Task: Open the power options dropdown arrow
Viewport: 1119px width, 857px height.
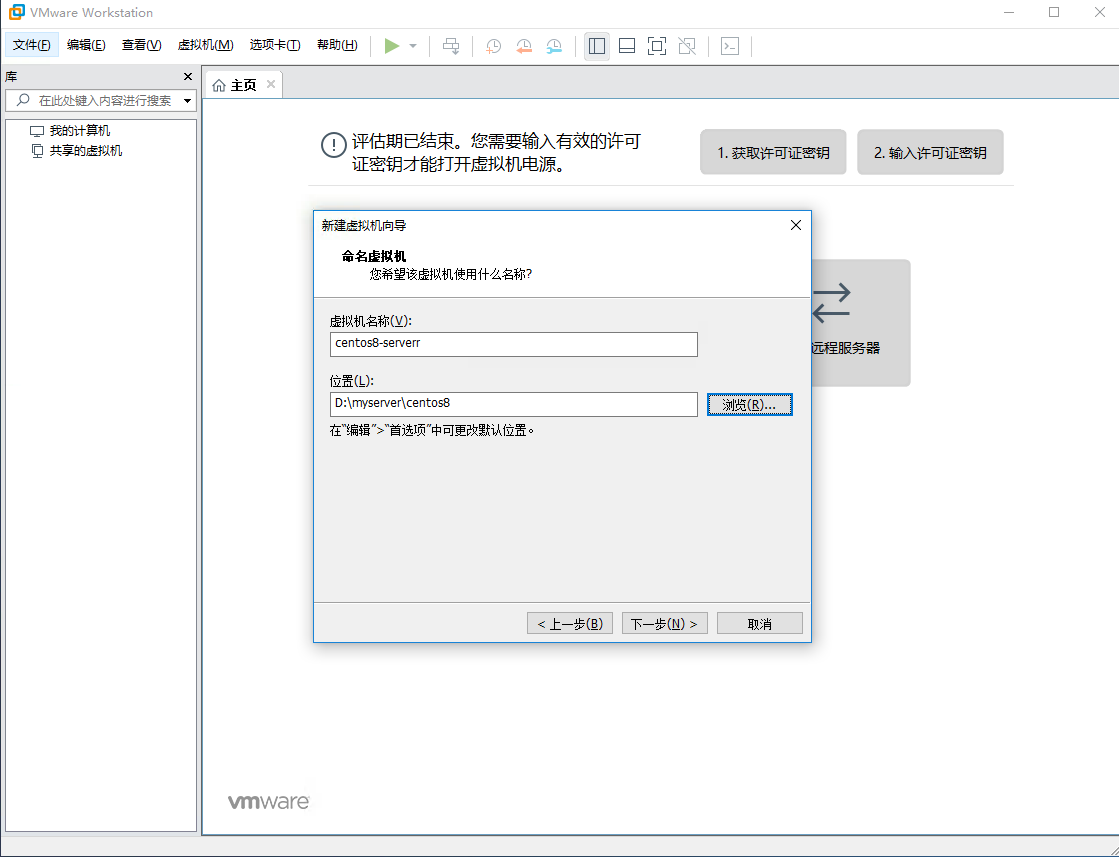Action: pyautogui.click(x=412, y=46)
